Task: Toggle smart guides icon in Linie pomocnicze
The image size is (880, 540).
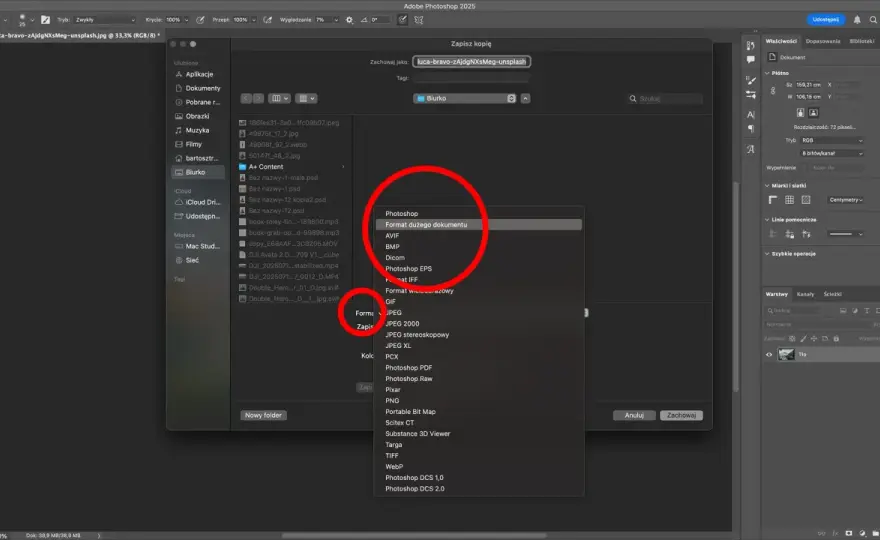Action: point(806,234)
